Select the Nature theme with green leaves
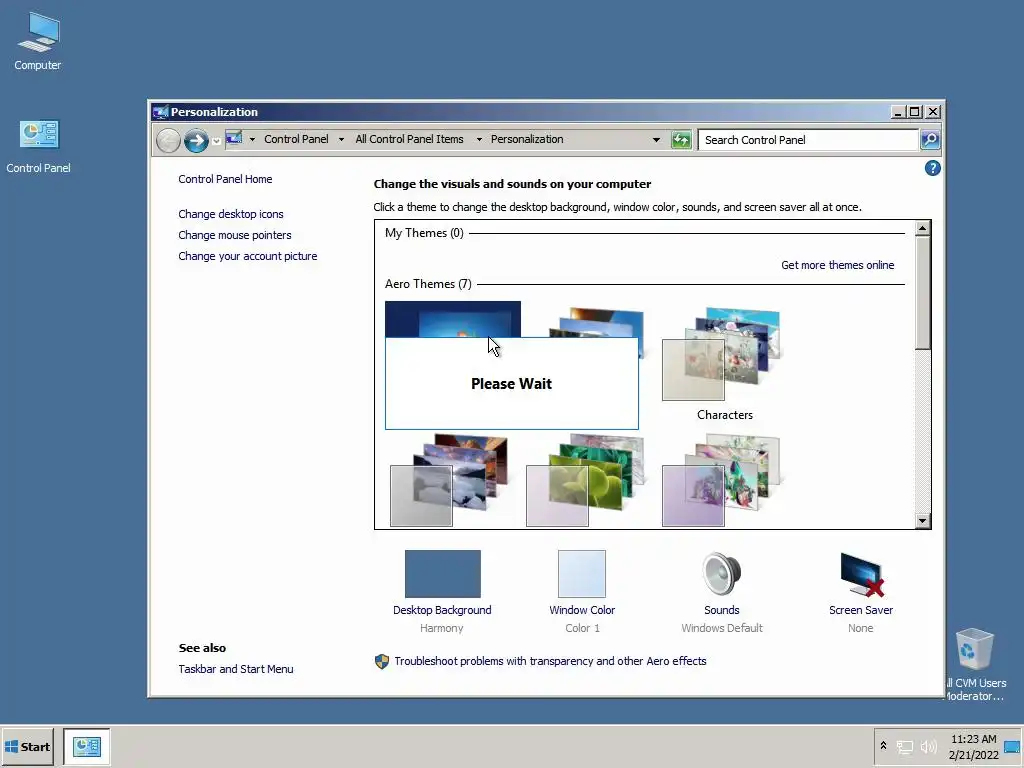The height and width of the screenshot is (768, 1024). [585, 481]
